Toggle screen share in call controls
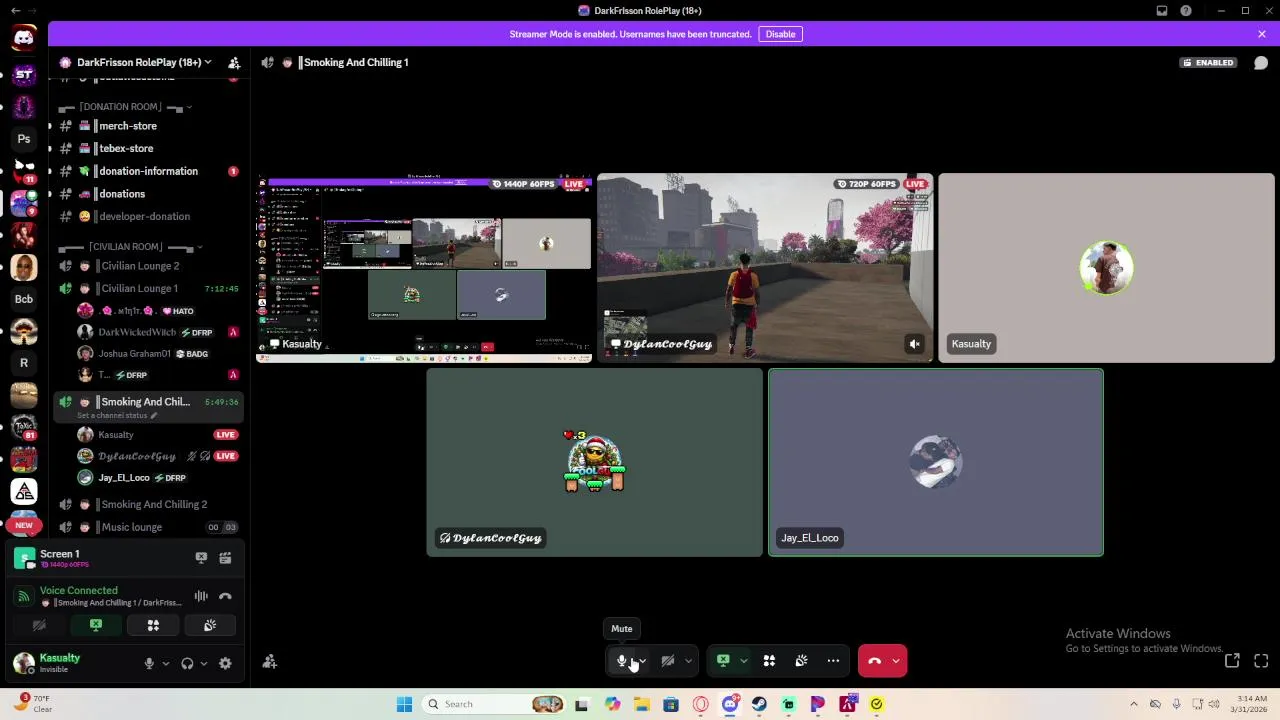Screen dimensions: 1280x720 point(723,661)
